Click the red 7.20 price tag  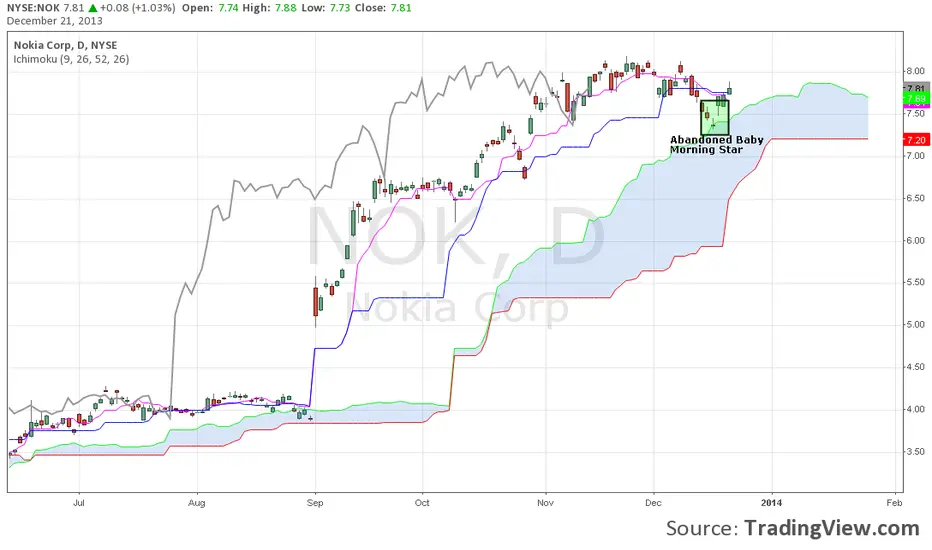coord(916,140)
